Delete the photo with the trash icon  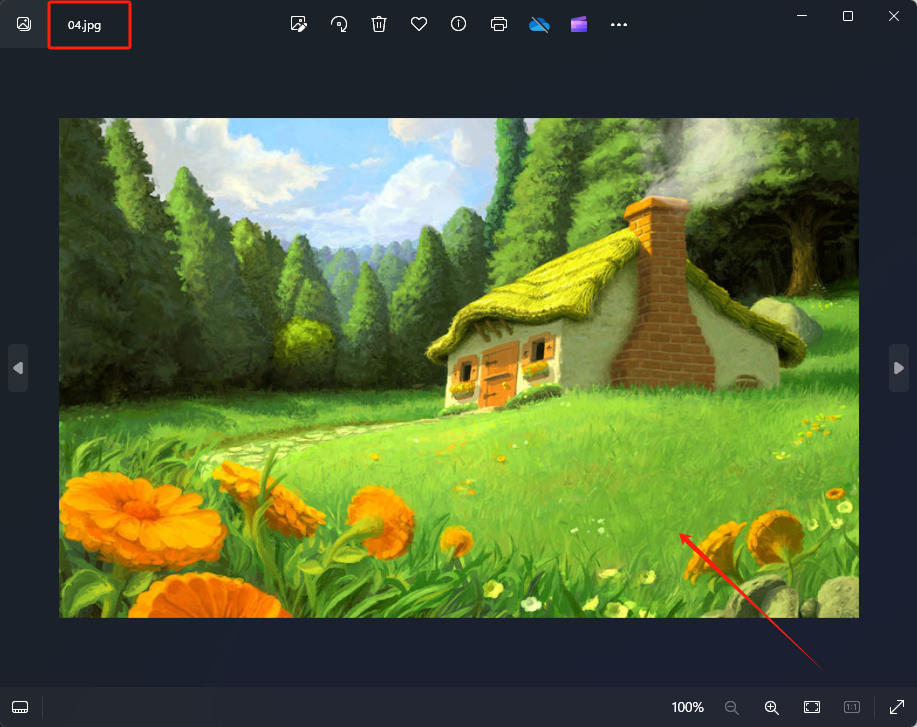click(x=379, y=24)
